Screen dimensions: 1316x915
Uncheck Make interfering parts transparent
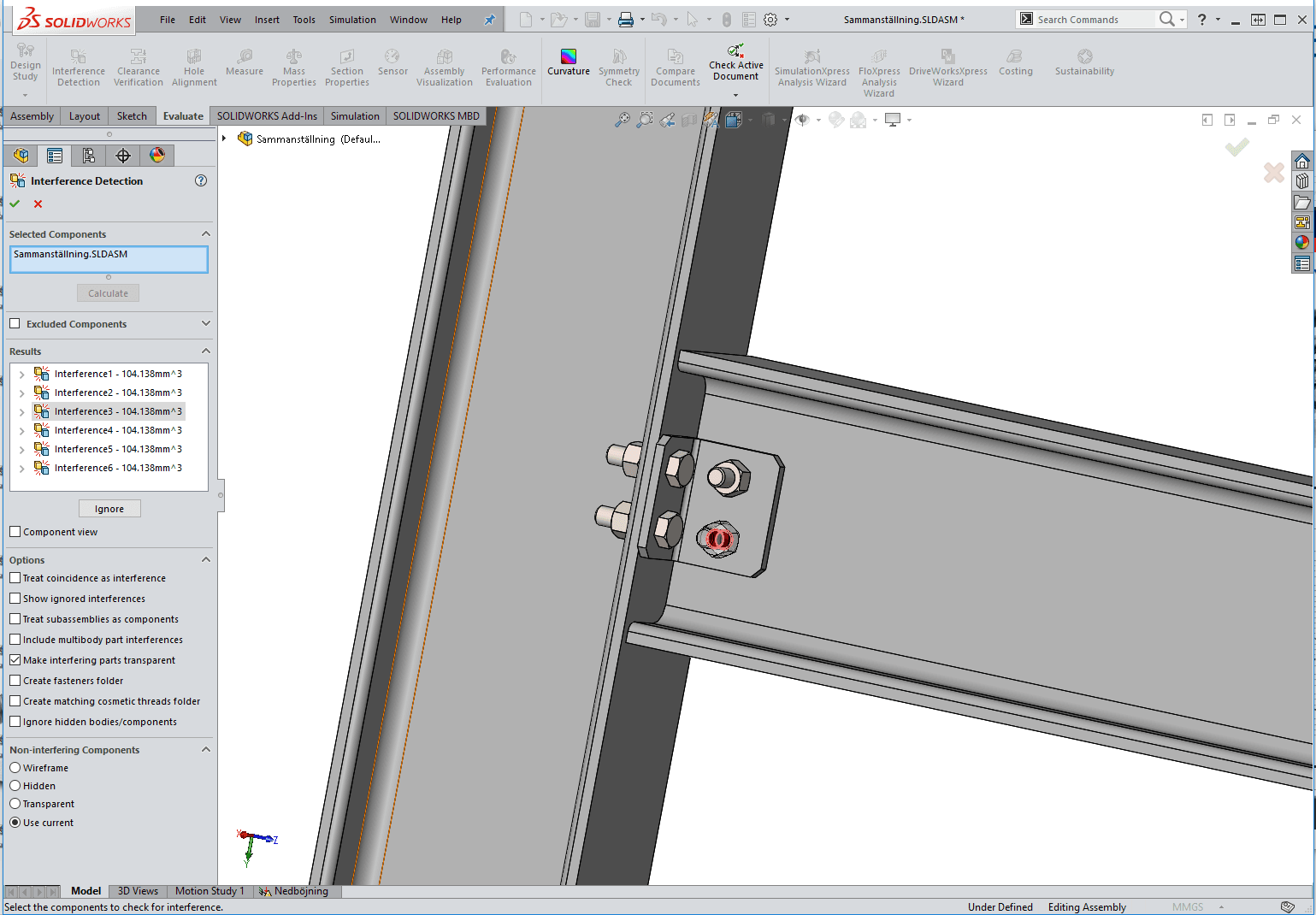pyautogui.click(x=15, y=660)
